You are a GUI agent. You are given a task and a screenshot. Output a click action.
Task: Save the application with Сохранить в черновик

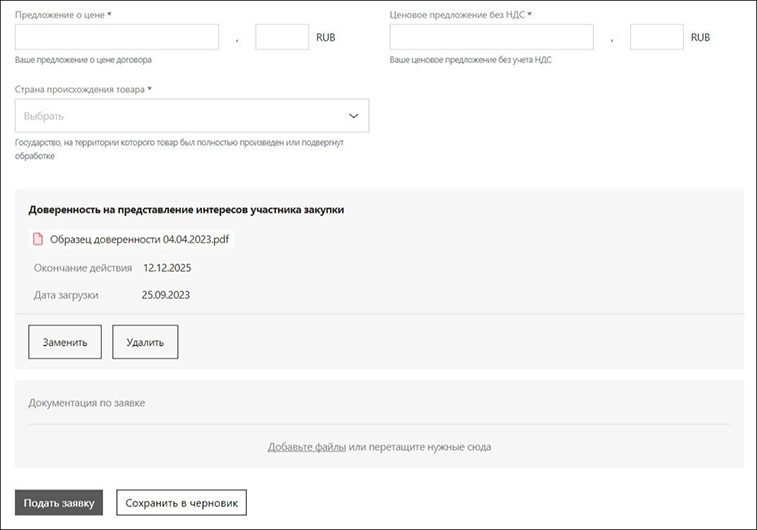click(x=182, y=502)
